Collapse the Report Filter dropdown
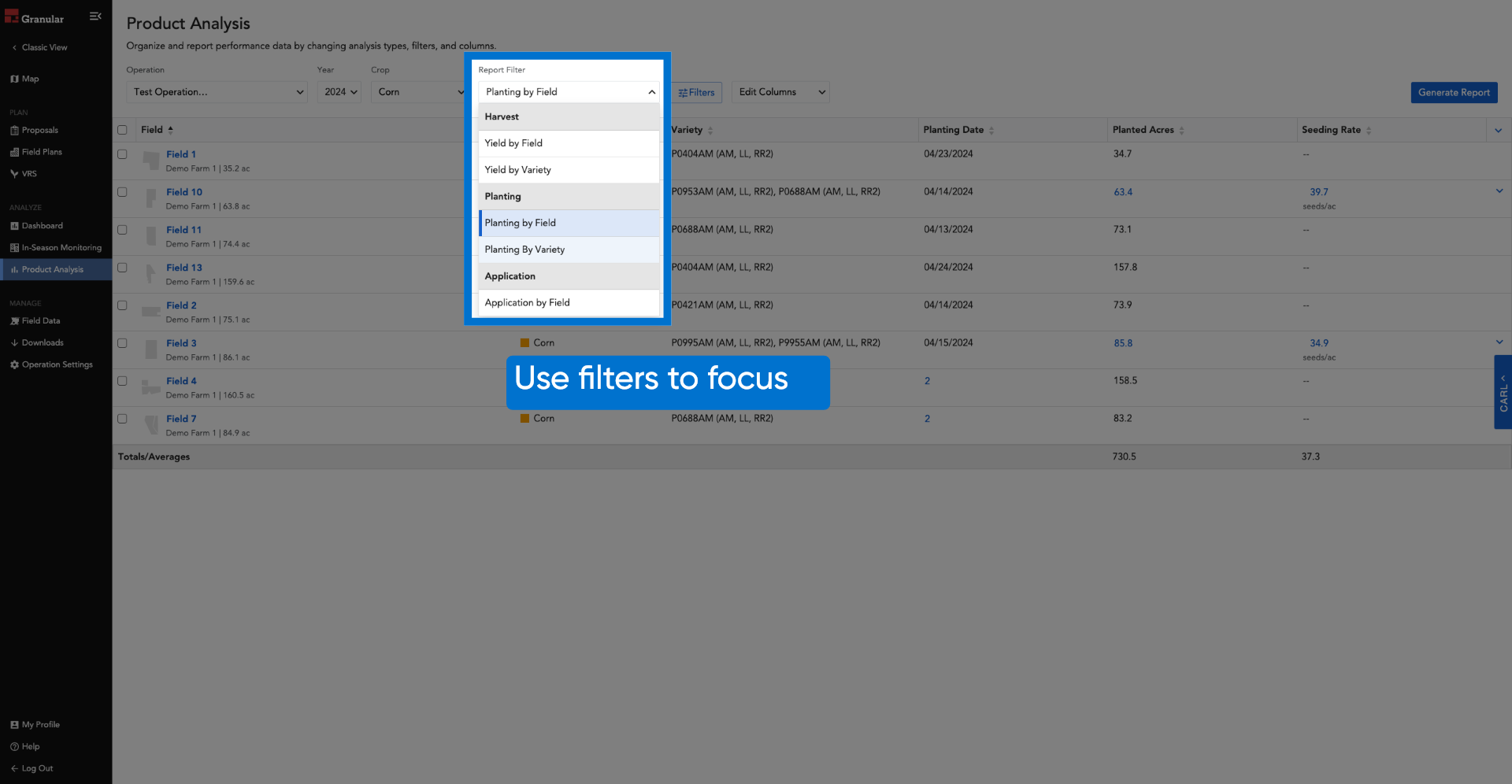 click(x=569, y=92)
